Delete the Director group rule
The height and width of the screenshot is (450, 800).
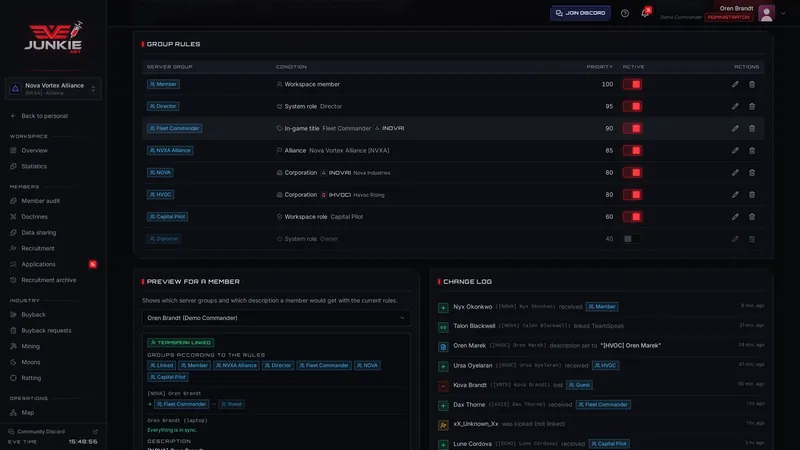point(752,106)
